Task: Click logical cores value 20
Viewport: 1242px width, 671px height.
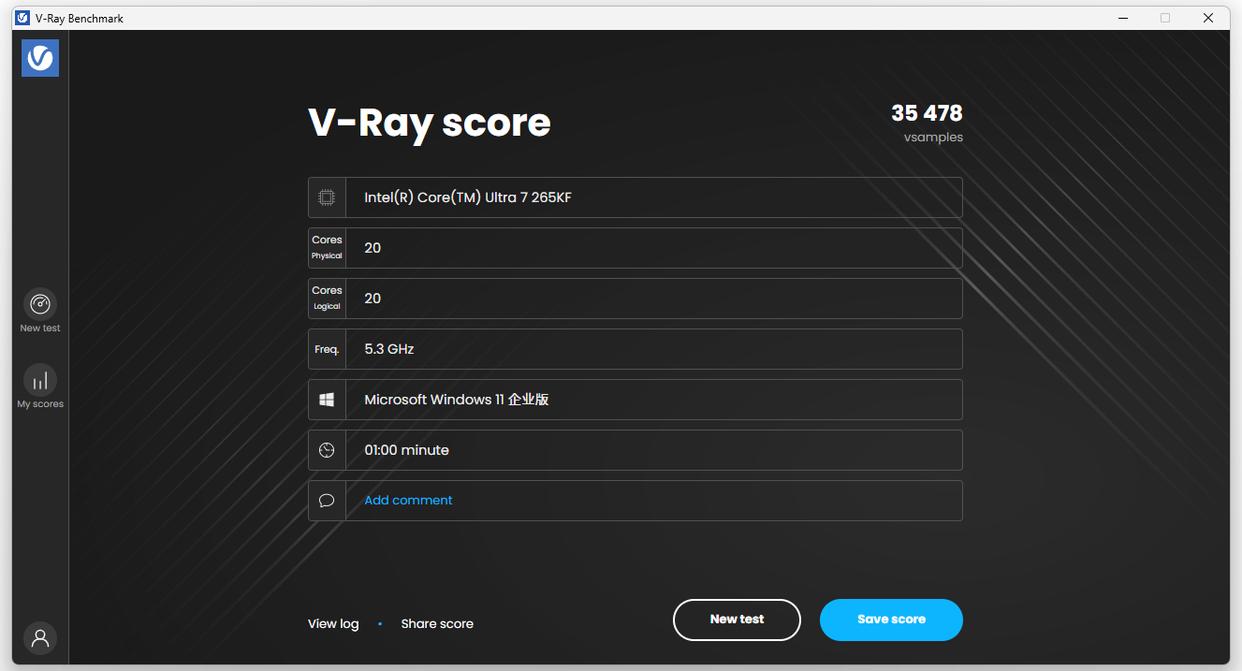Action: pyautogui.click(x=372, y=298)
